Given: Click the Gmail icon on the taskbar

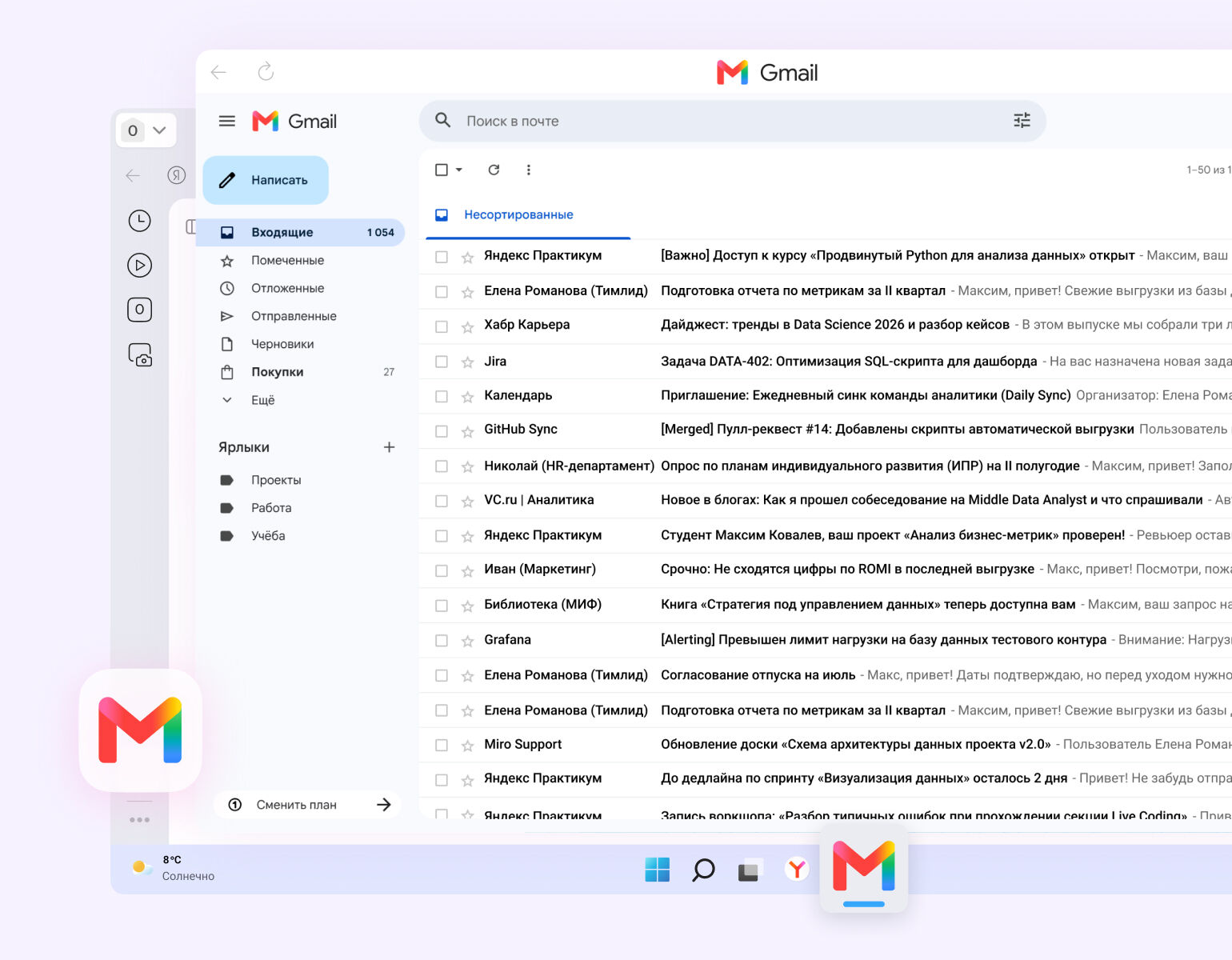Looking at the screenshot, I should pyautogui.click(x=864, y=868).
